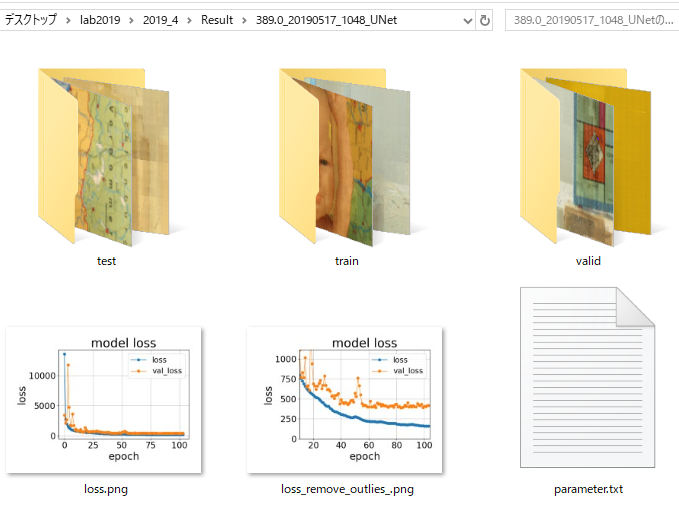Expand the chevron after 2019_4

click(x=189, y=20)
